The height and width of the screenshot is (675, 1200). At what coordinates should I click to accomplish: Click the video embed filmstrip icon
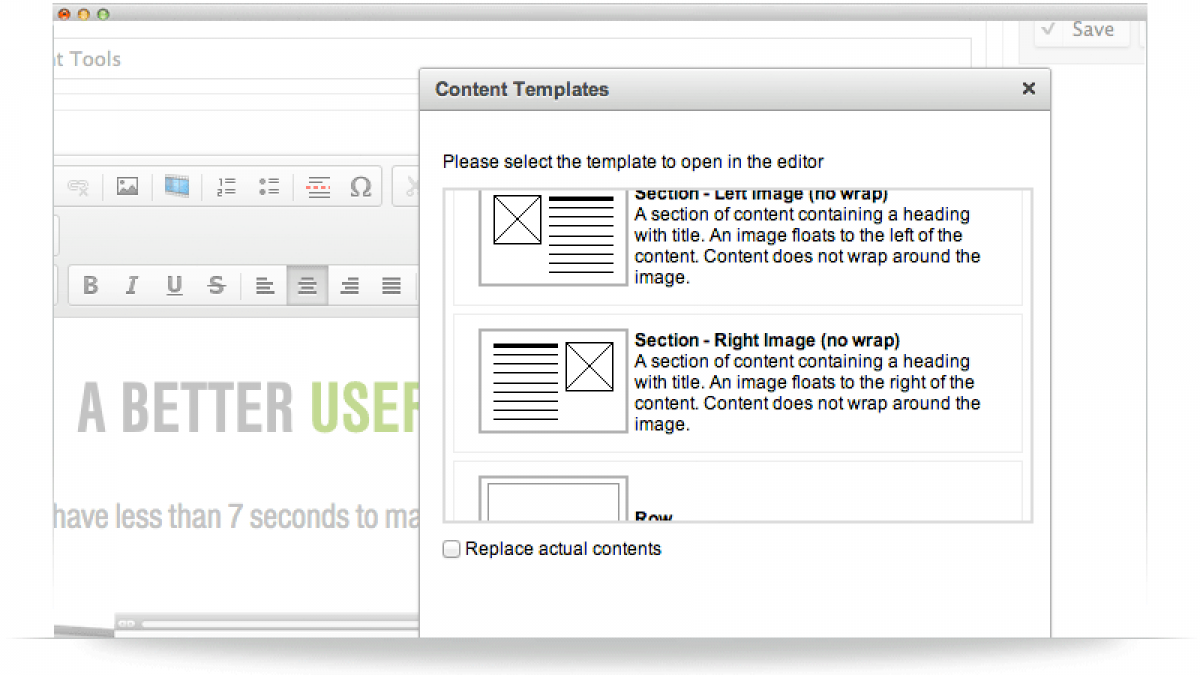177,186
